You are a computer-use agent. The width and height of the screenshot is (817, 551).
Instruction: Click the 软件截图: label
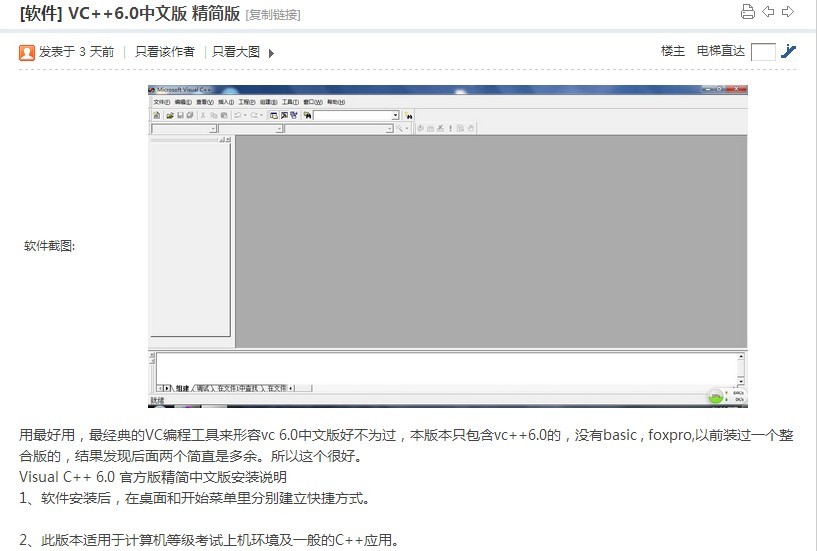[49, 246]
